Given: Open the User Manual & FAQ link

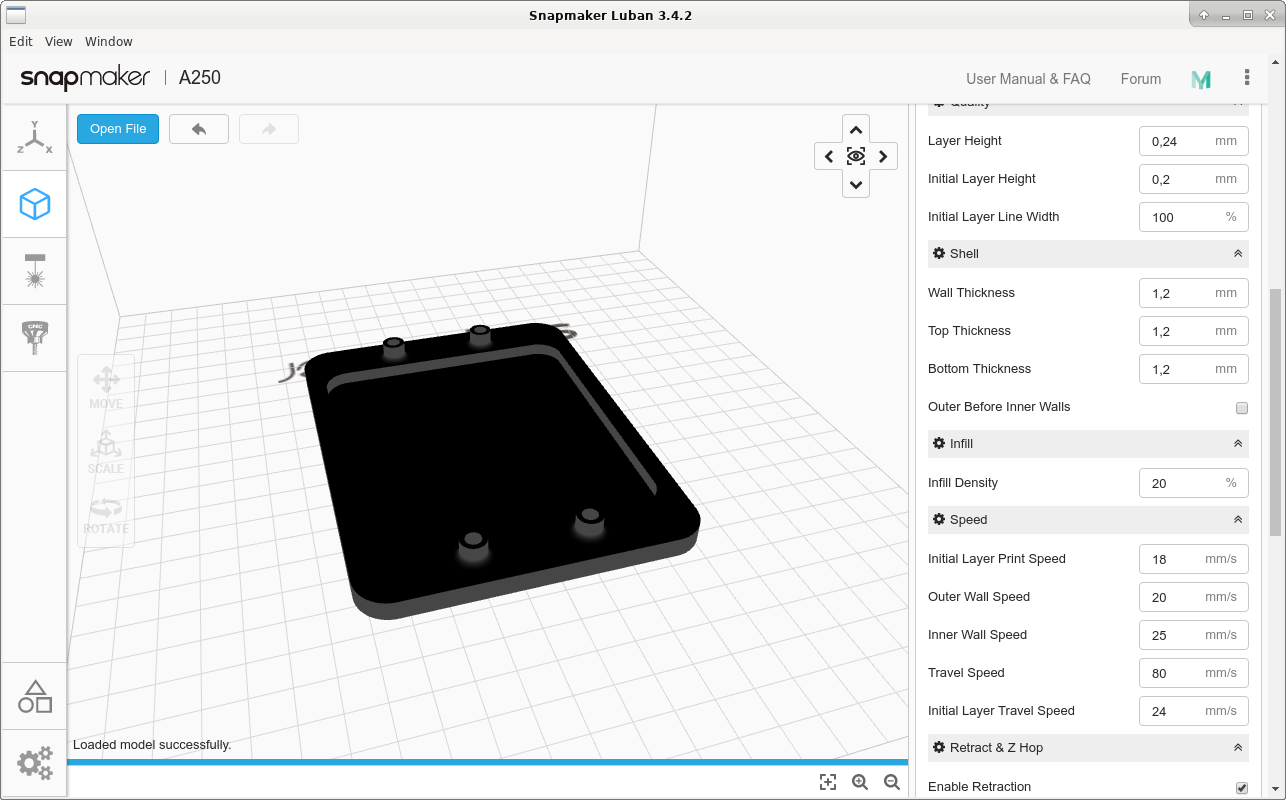Looking at the screenshot, I should point(1028,79).
